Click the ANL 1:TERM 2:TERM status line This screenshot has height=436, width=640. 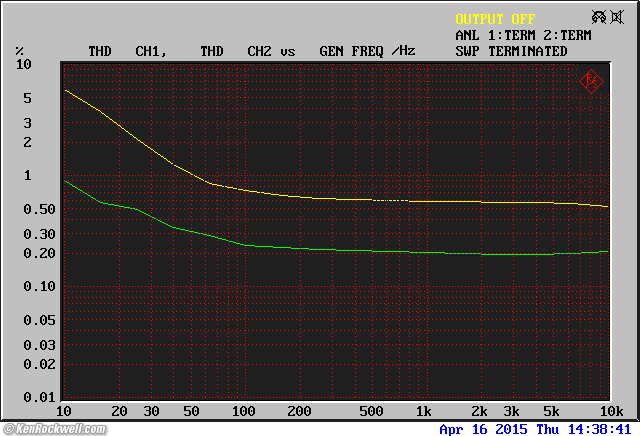(523, 35)
